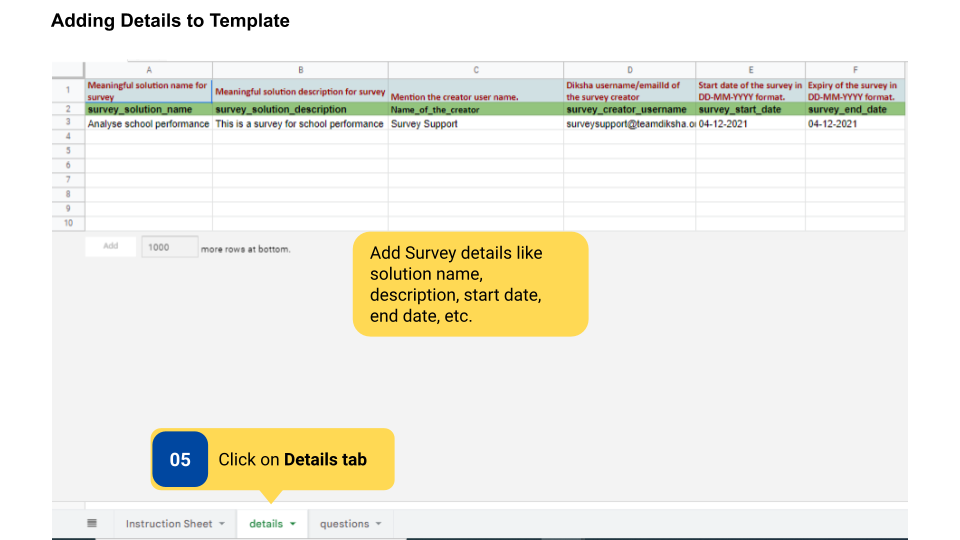This screenshot has width=960, height=540.
Task: Click the select-all corner box of the grid
Action: [x=68, y=70]
